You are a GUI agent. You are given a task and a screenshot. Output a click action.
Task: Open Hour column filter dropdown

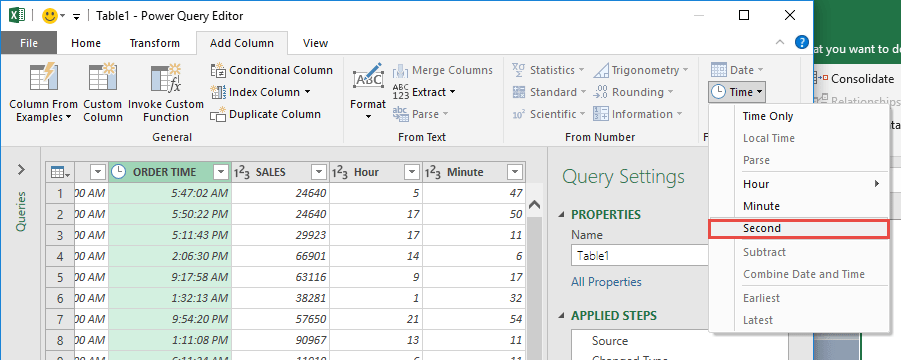412,172
